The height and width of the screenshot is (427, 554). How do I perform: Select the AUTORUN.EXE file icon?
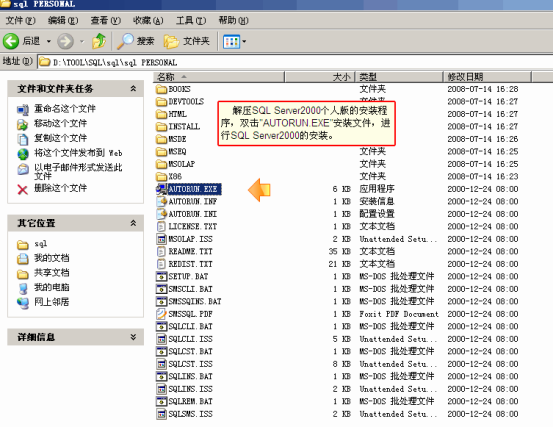coord(161,189)
